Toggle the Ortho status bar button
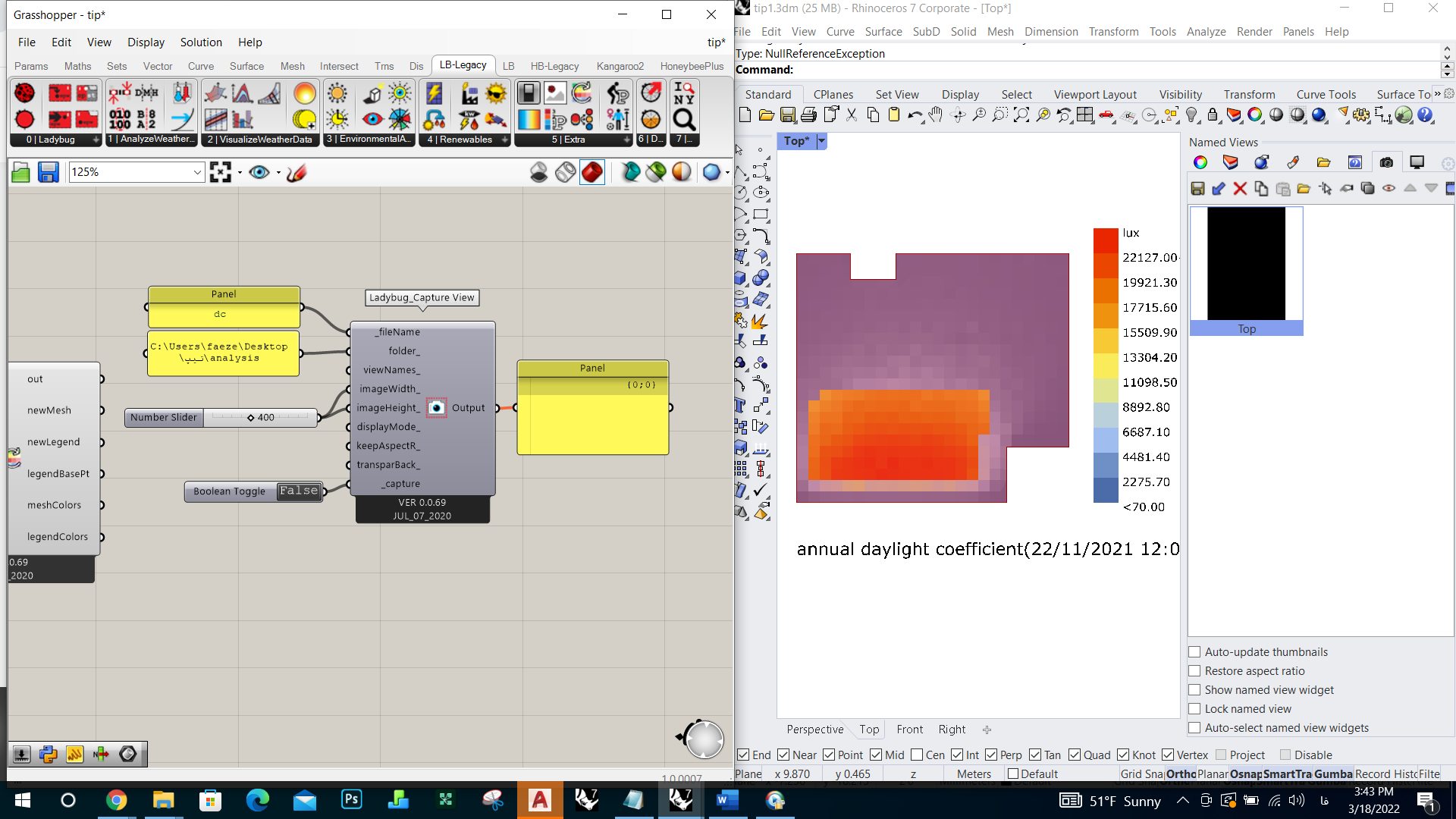 click(x=1181, y=774)
